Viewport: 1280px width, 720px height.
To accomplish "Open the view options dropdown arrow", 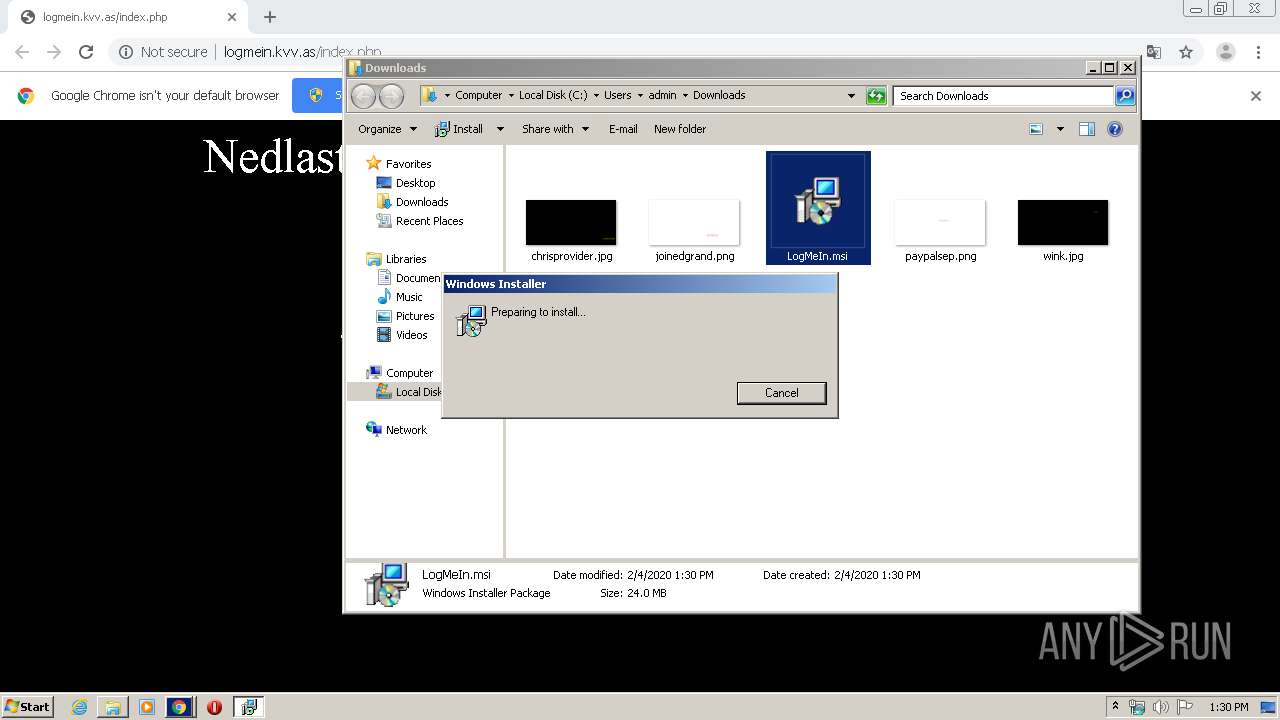I will pyautogui.click(x=1060, y=129).
